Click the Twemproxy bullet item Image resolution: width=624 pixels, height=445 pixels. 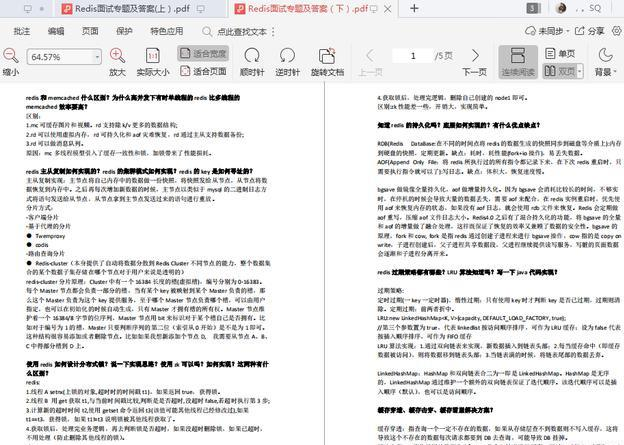[x=50, y=236]
